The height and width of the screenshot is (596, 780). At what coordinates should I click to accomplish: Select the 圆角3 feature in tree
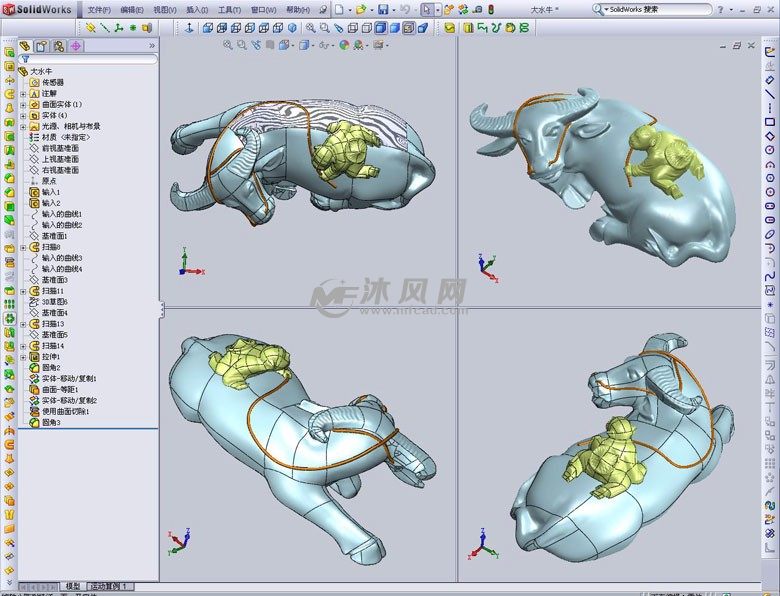pos(51,423)
